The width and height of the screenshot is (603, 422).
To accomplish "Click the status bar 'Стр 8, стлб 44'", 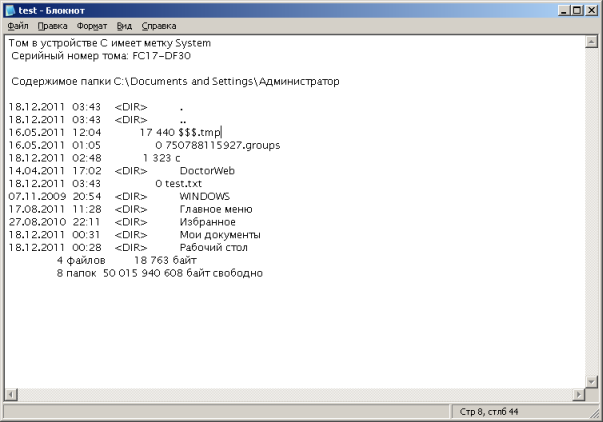I will (489, 412).
